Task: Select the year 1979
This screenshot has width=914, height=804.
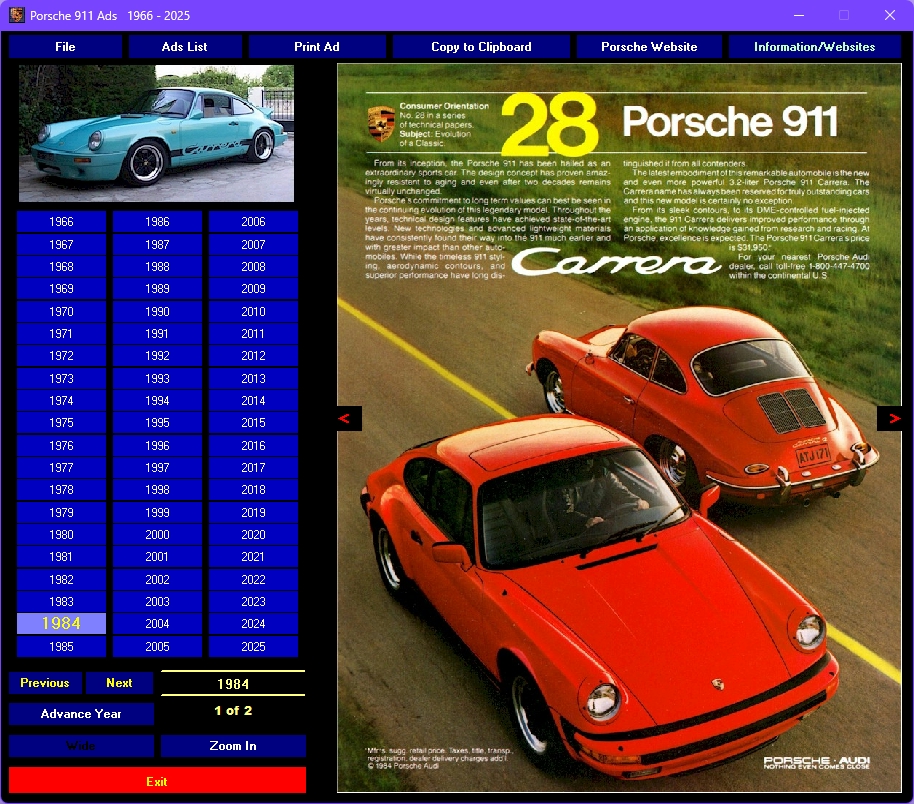Action: pyautogui.click(x=61, y=512)
